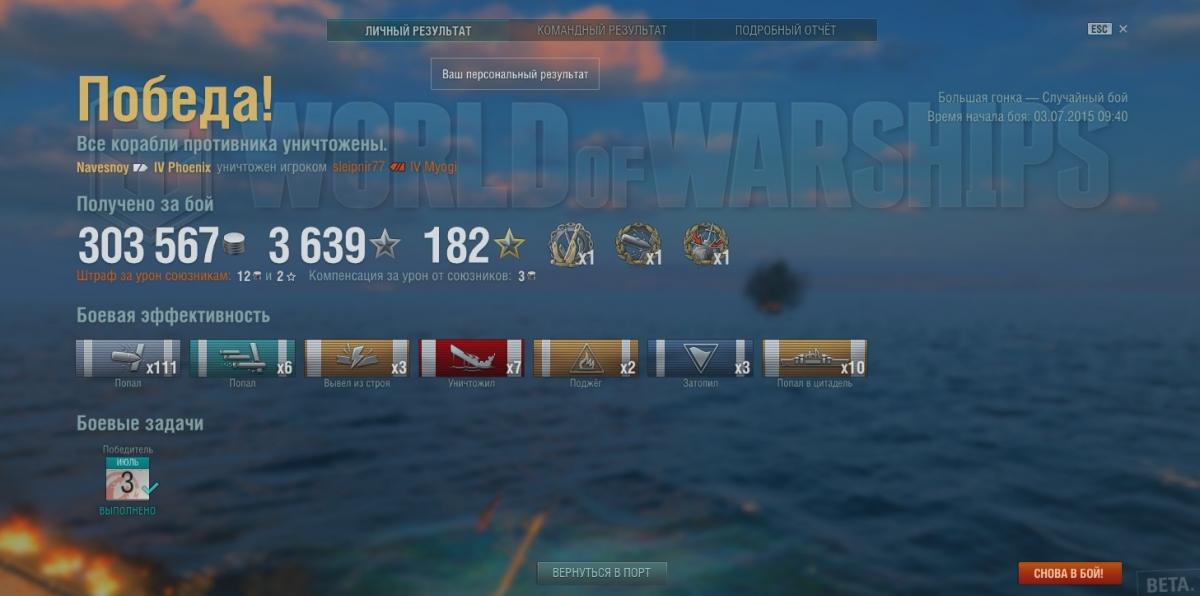1200x596 pixels.
Task: Click the first achievement medal with anchors
Action: [x=569, y=245]
